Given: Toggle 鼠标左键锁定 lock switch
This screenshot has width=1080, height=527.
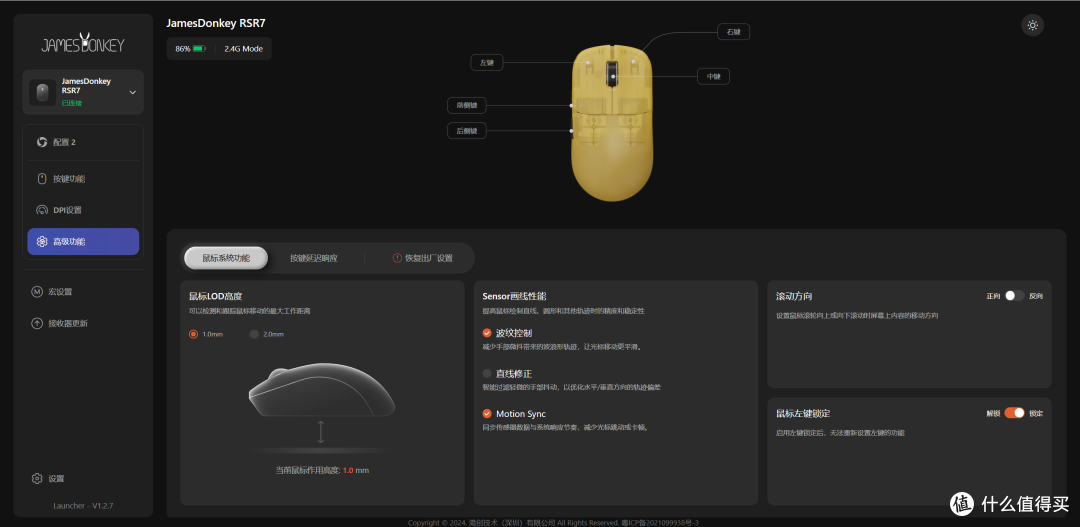Looking at the screenshot, I should (1014, 413).
